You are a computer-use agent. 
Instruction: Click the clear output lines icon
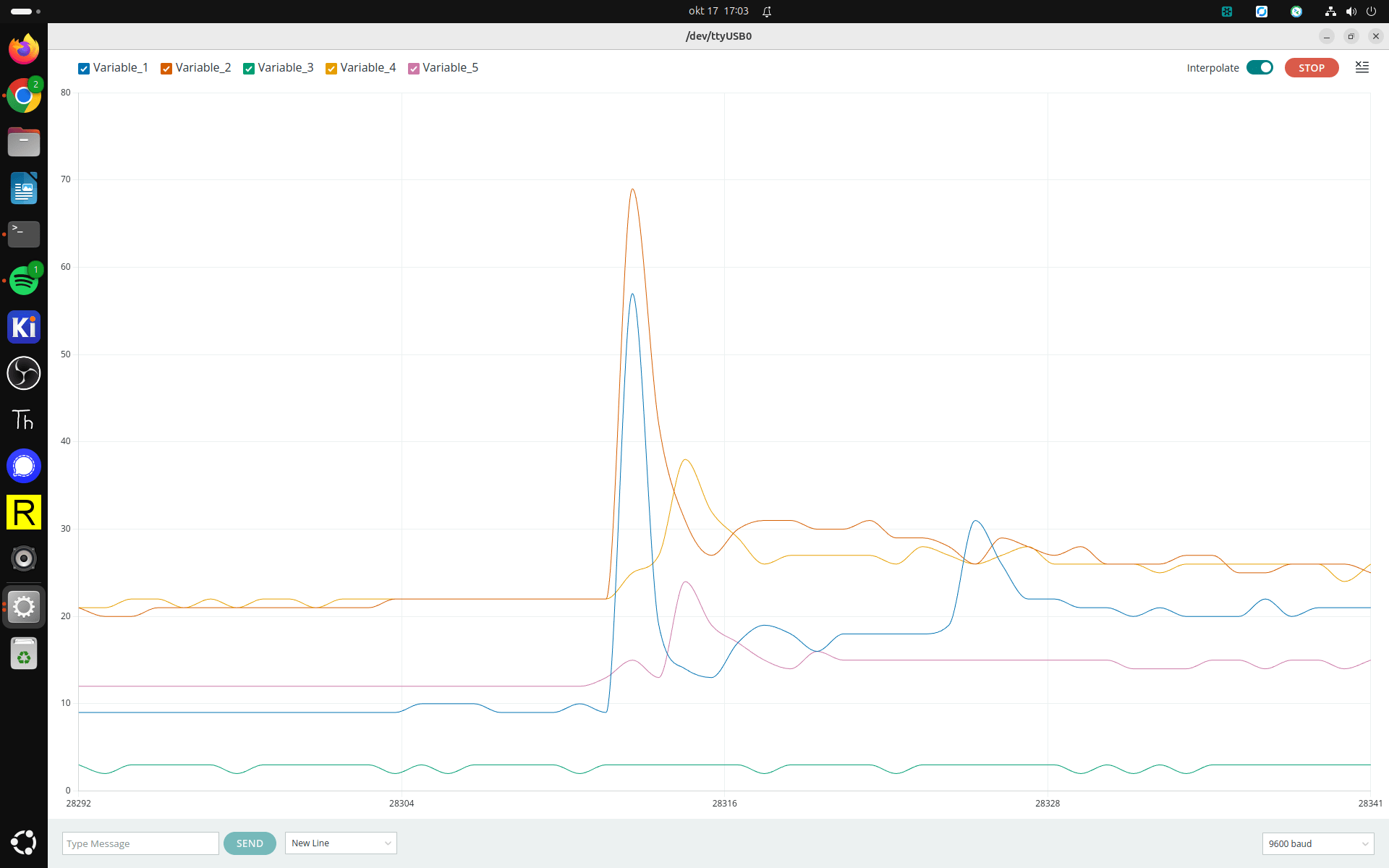[x=1362, y=67]
